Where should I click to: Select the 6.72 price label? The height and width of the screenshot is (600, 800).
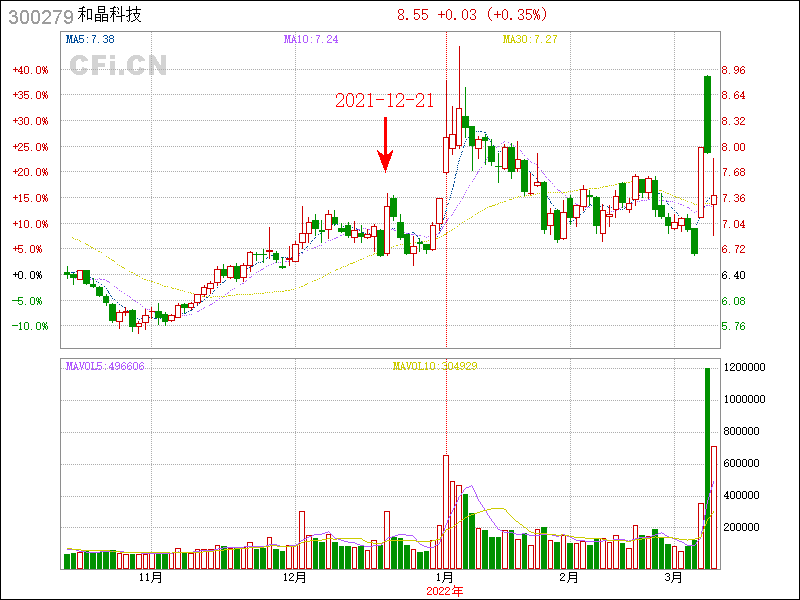[734, 249]
